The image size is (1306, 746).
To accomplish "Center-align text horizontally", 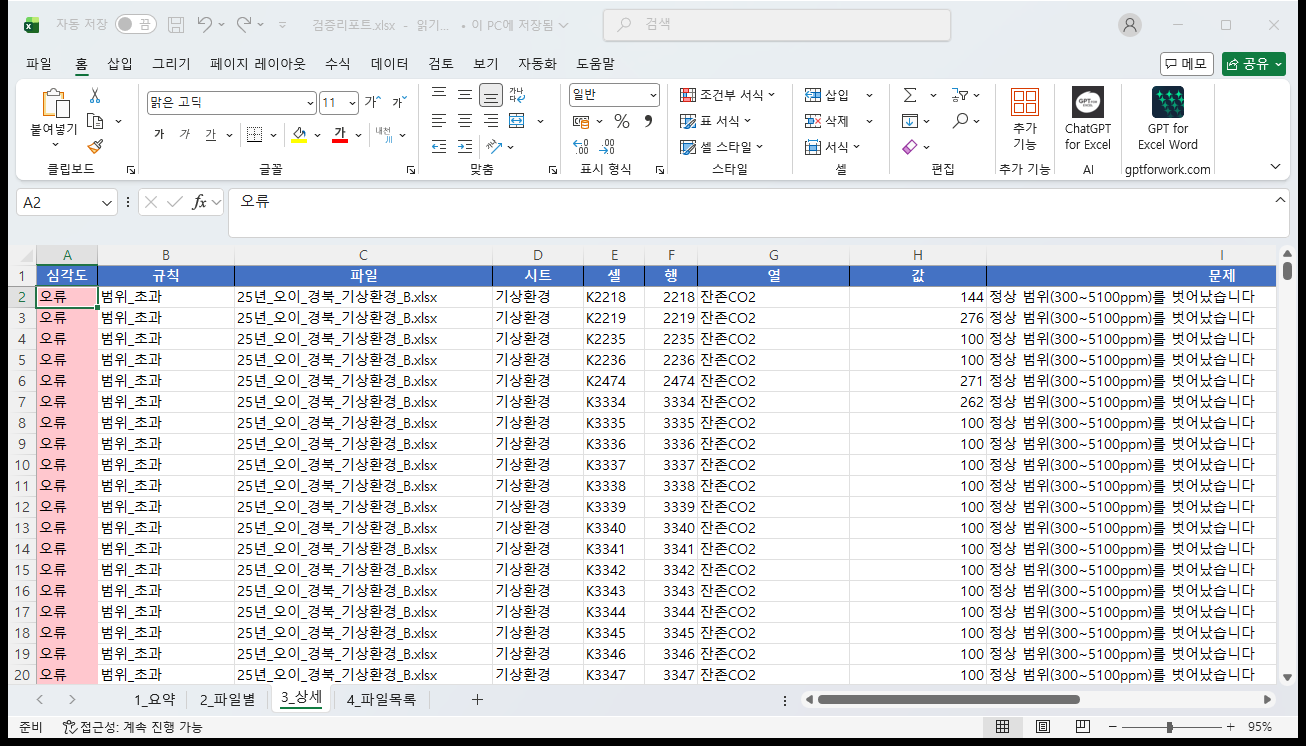I will [465, 121].
